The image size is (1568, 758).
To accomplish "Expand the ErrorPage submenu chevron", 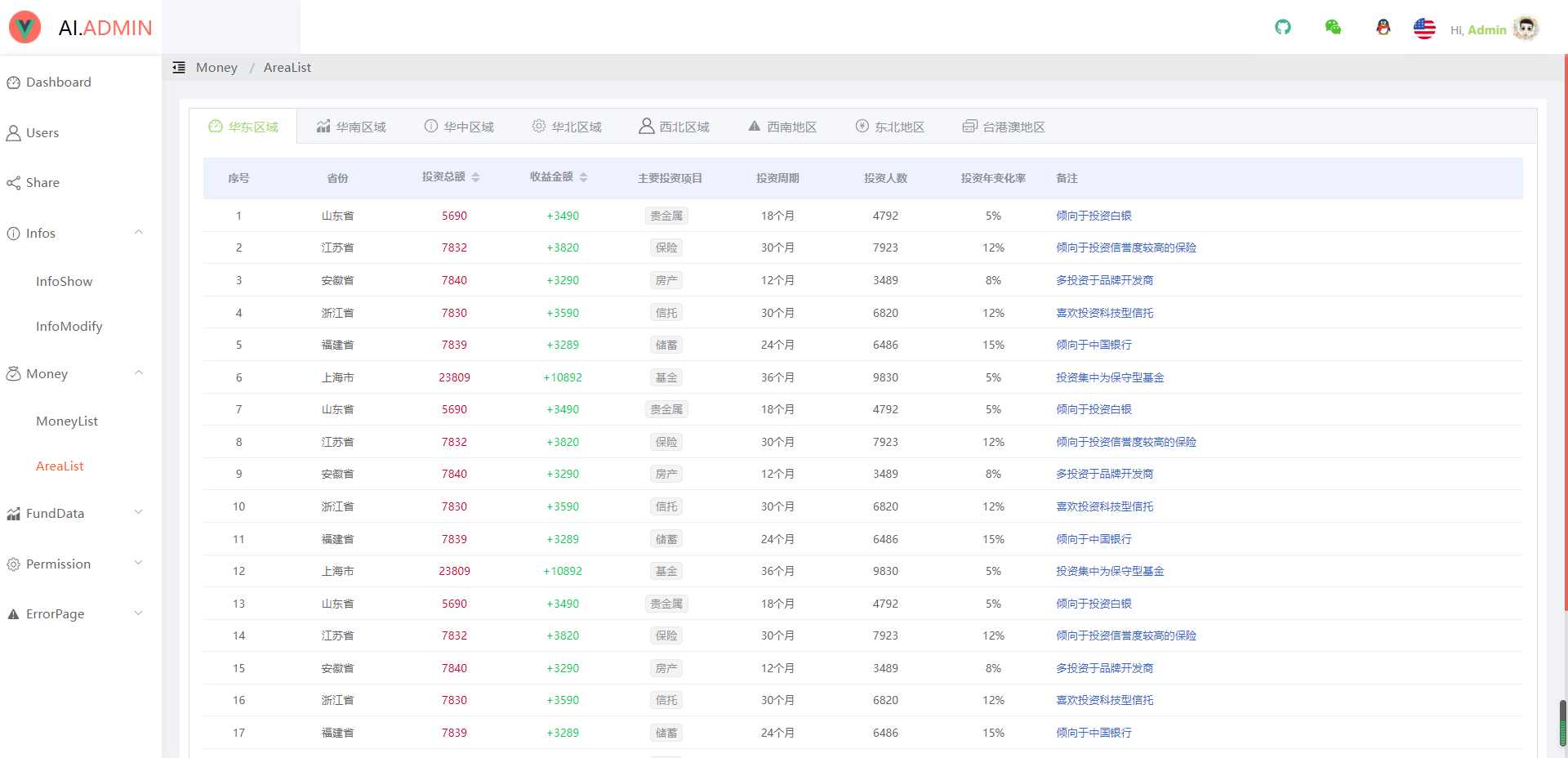I will point(138,613).
